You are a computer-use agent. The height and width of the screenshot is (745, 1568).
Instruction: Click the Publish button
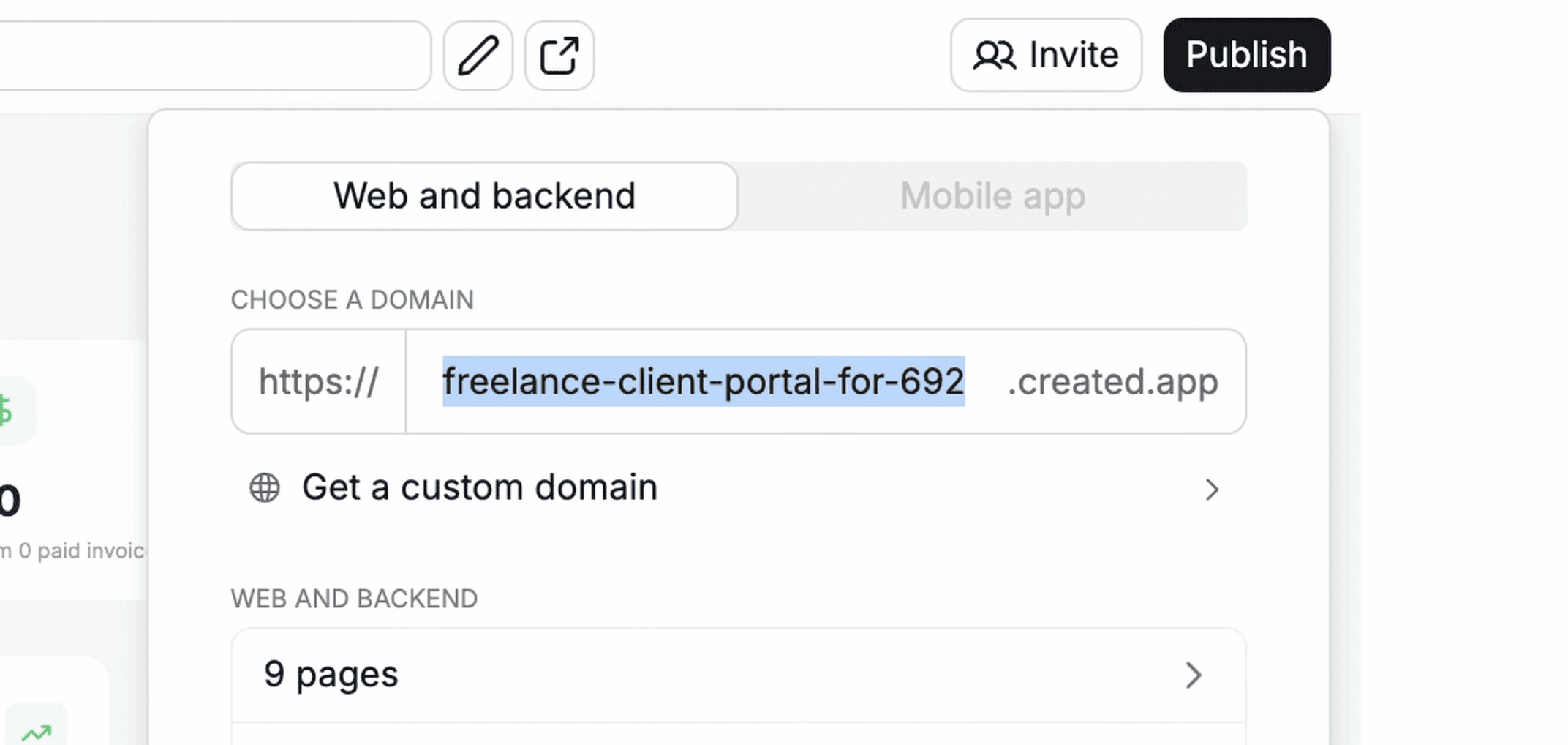(1247, 55)
